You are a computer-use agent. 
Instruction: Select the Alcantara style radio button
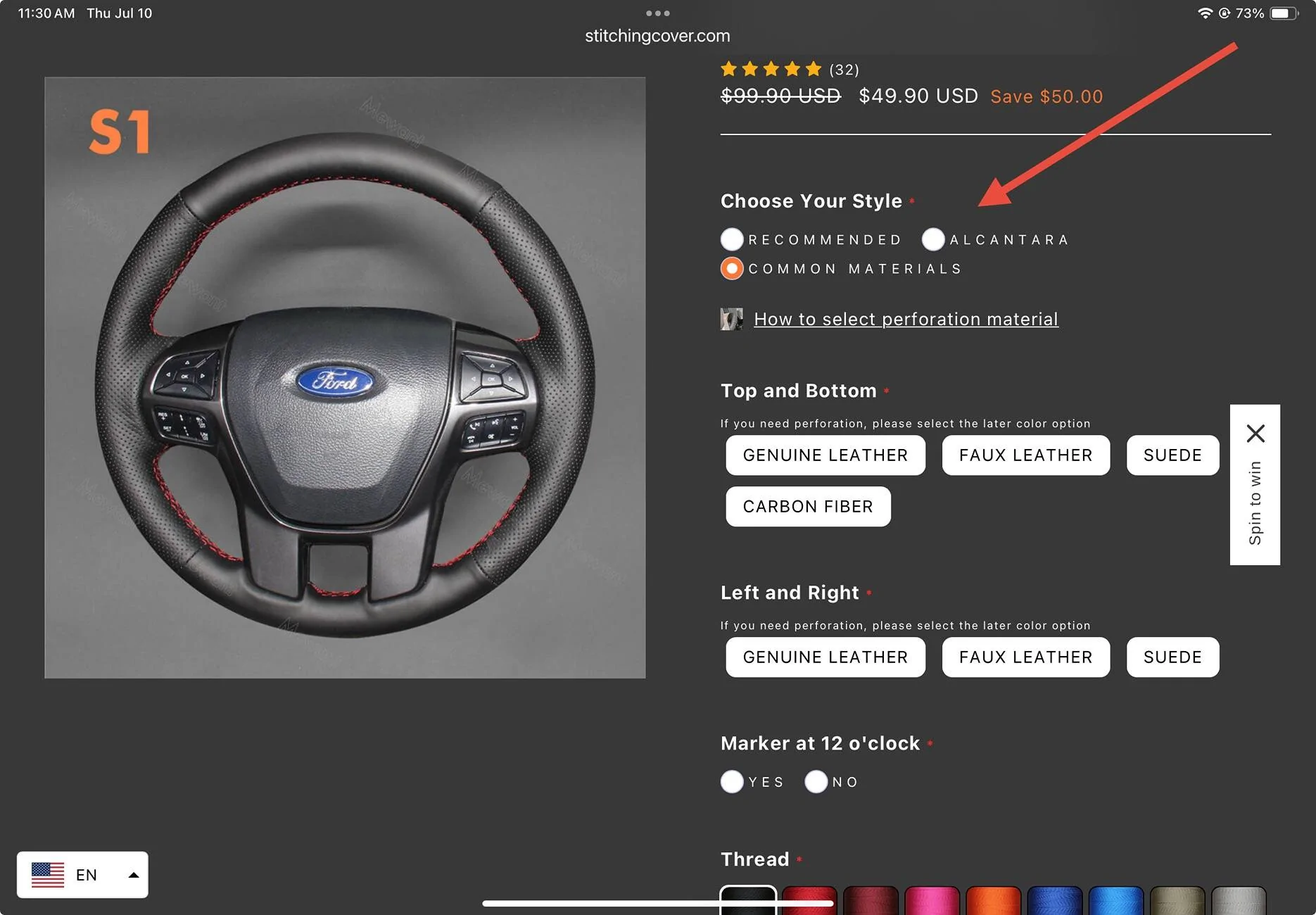pyautogui.click(x=933, y=239)
